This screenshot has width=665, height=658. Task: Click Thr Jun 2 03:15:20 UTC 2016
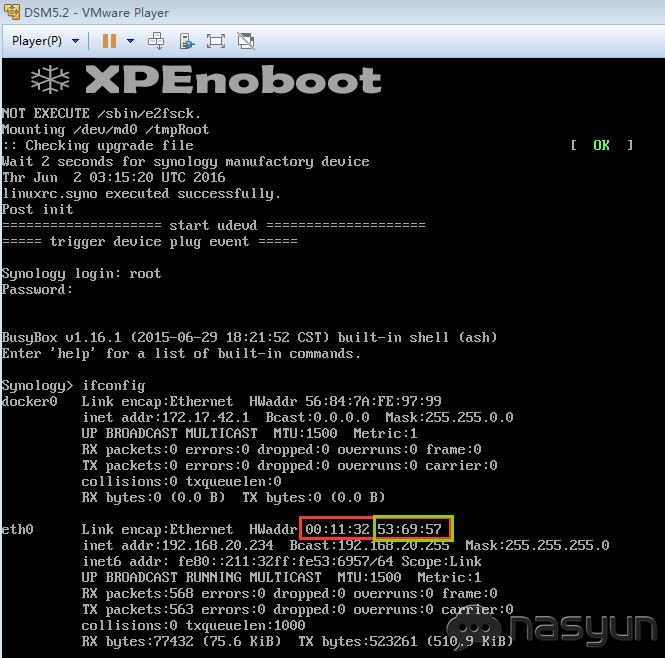(x=113, y=177)
